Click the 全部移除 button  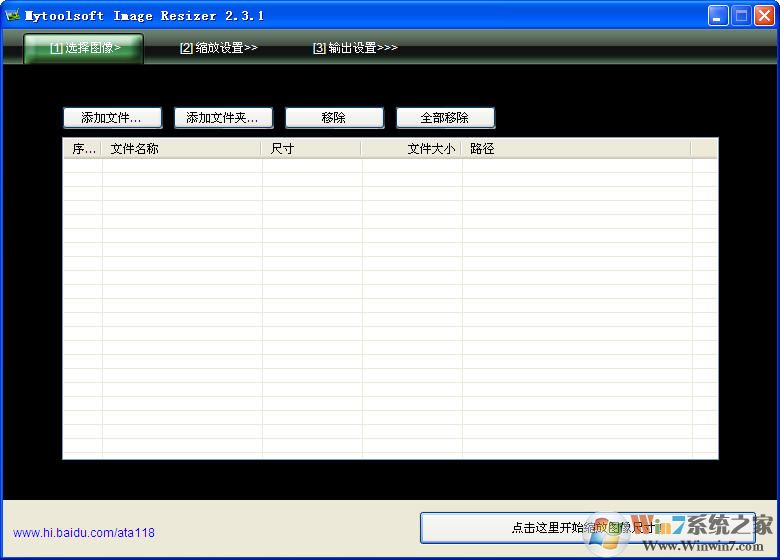tap(445, 118)
